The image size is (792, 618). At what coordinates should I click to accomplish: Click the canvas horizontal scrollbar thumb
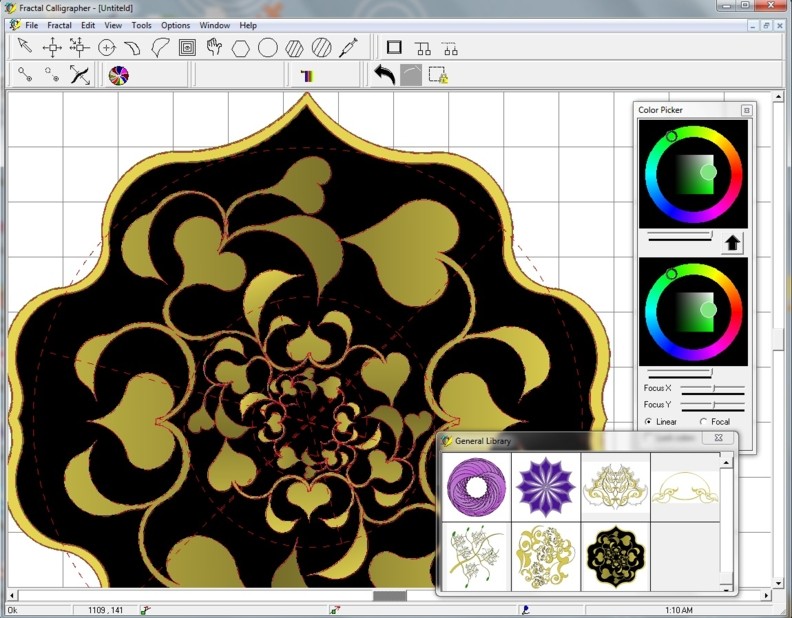pyautogui.click(x=389, y=596)
